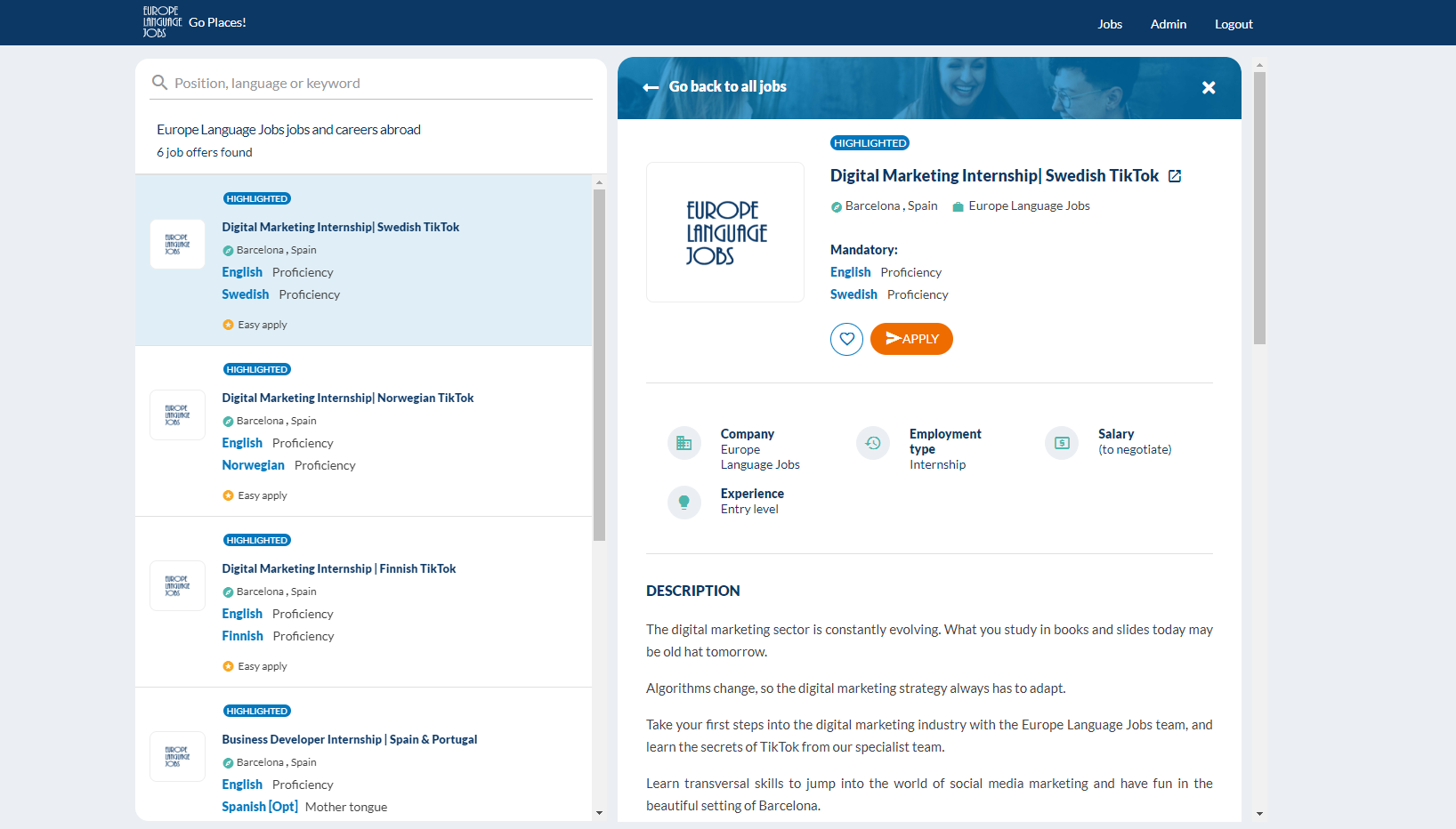
Task: Click the HIGHLIGHTED badge in job details
Action: pyautogui.click(x=870, y=143)
